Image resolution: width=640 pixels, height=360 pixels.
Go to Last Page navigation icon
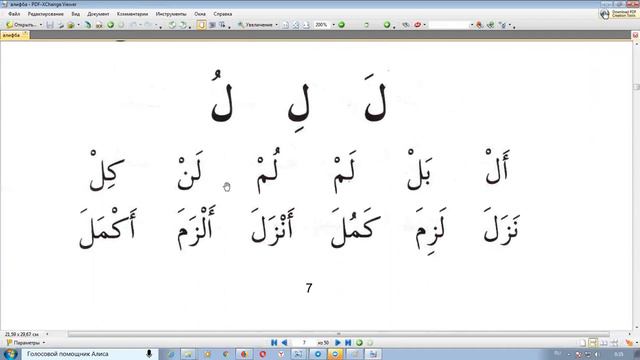pyautogui.click(x=348, y=343)
